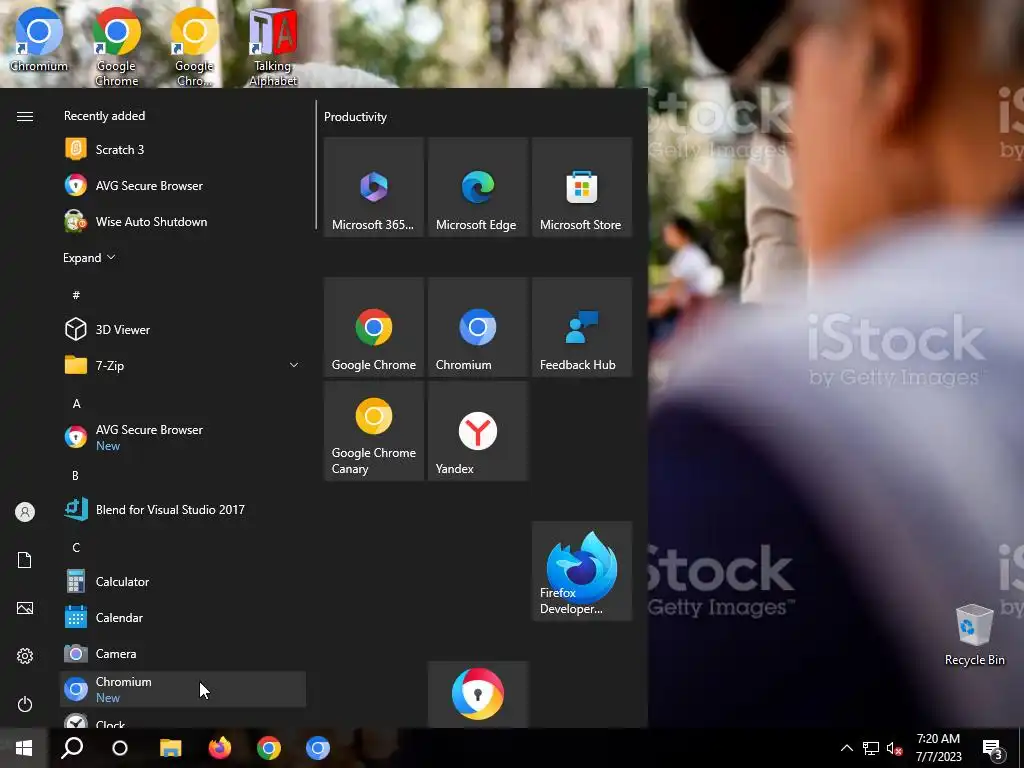Open the Calendar app

click(183, 617)
